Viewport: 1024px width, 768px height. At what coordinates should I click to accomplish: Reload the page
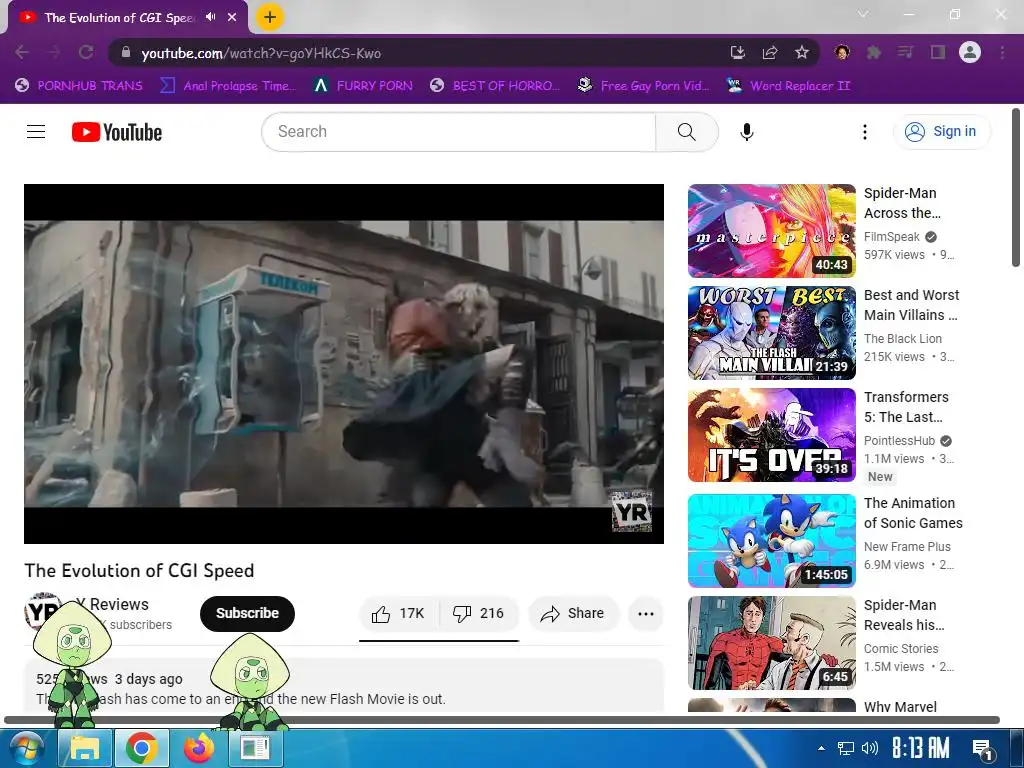(x=86, y=52)
